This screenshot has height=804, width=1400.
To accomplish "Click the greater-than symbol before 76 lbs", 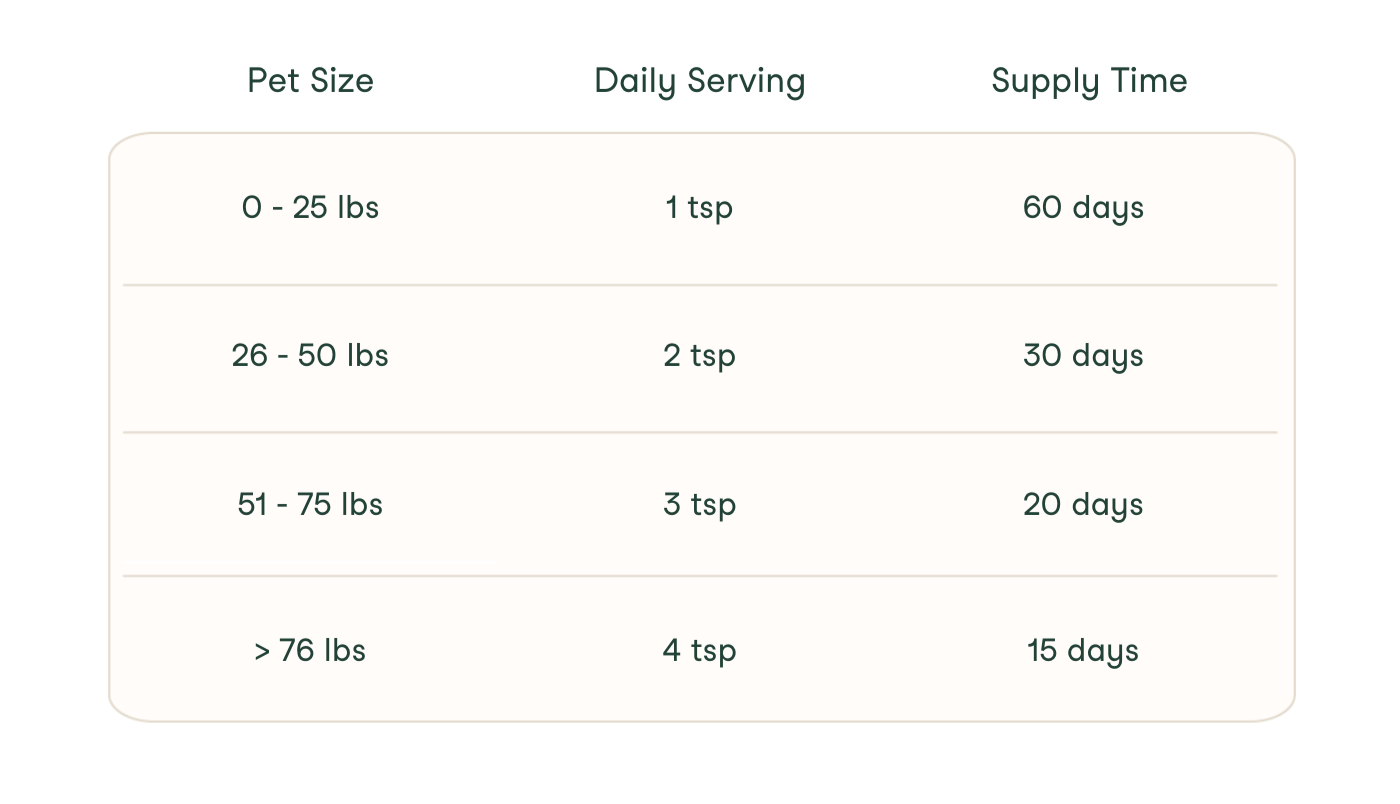I will [x=262, y=651].
